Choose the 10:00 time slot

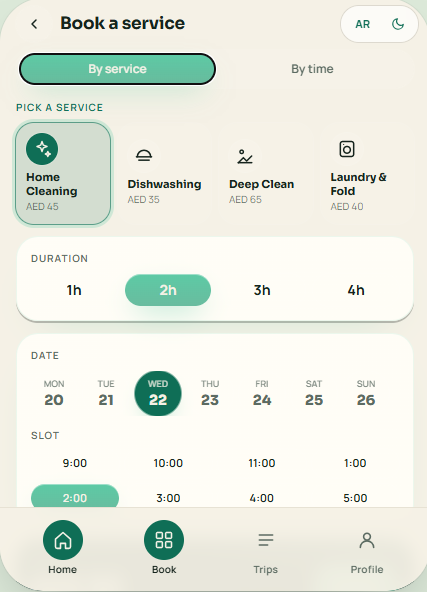tap(168, 463)
